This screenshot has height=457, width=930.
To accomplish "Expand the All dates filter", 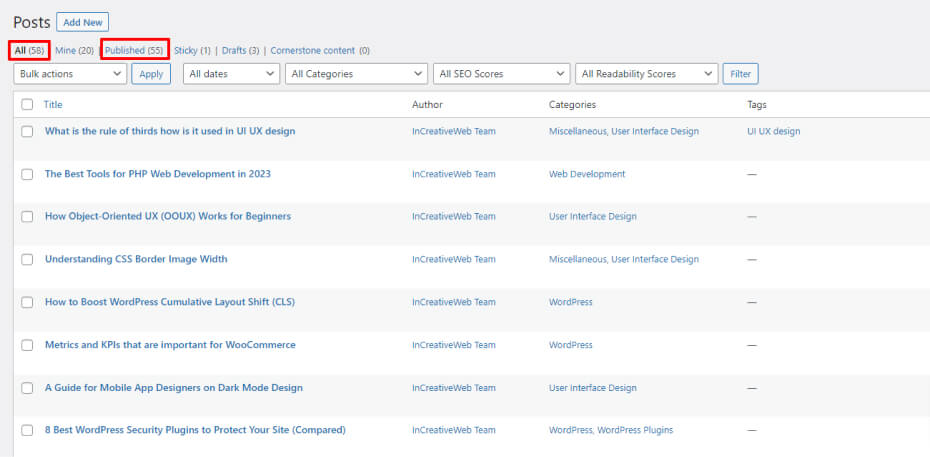I will pyautogui.click(x=231, y=74).
